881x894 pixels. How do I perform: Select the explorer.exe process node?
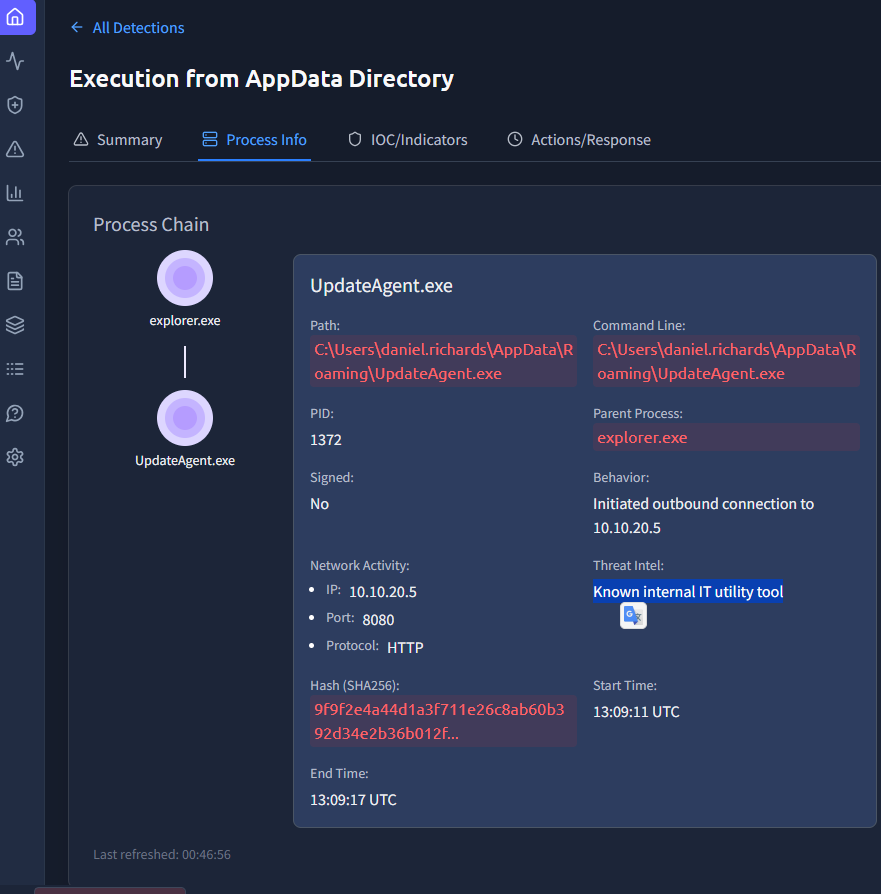pyautogui.click(x=185, y=278)
